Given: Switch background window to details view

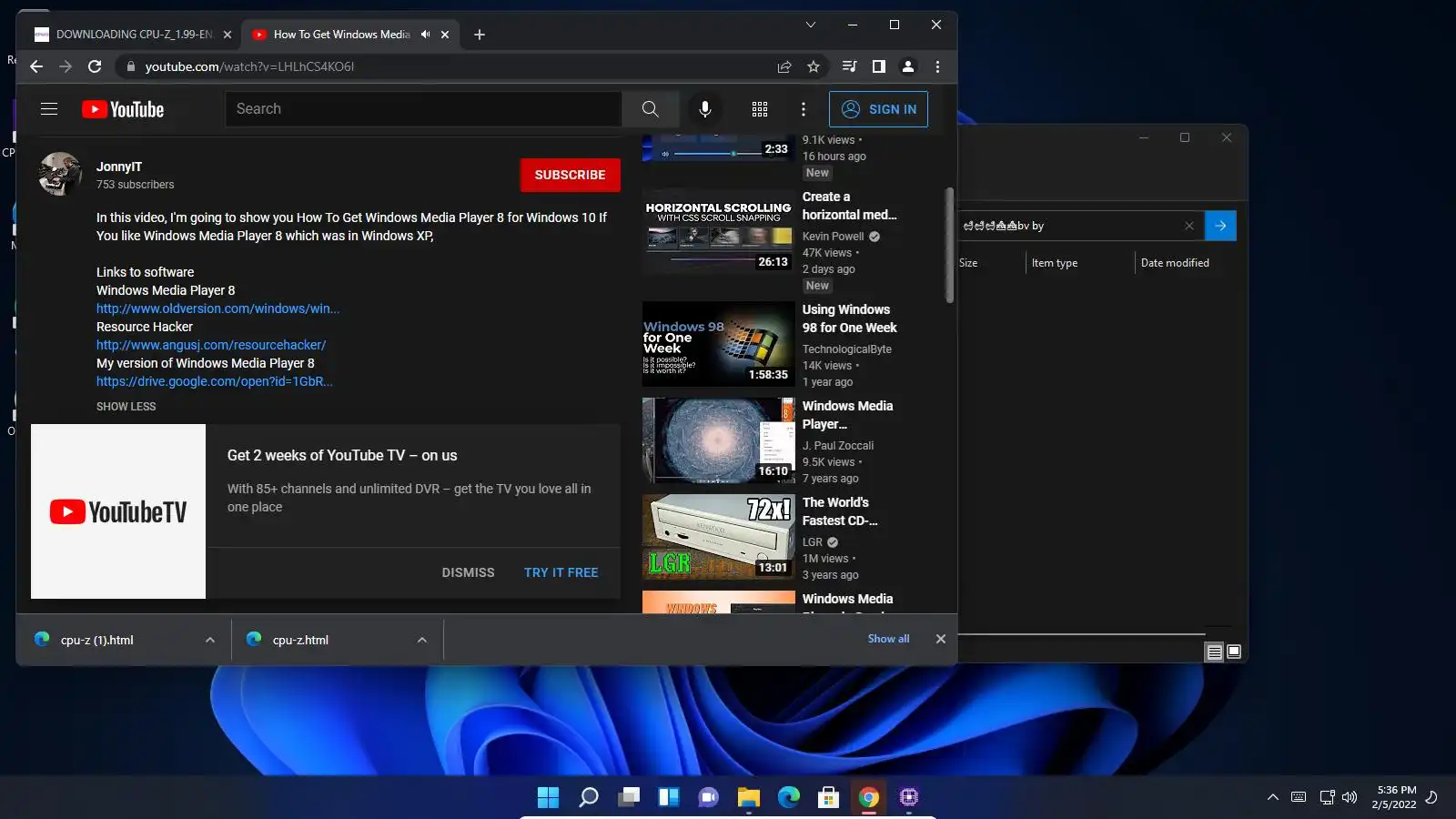Looking at the screenshot, I should point(1214,652).
